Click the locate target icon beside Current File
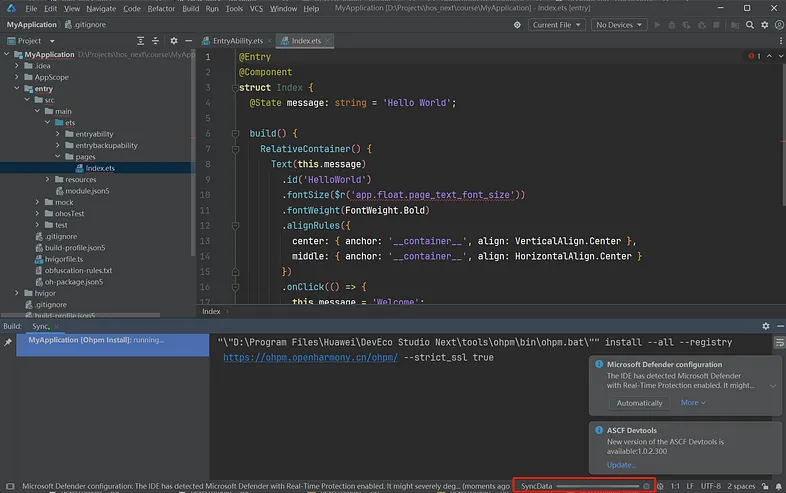The image size is (786, 493). (x=517, y=25)
